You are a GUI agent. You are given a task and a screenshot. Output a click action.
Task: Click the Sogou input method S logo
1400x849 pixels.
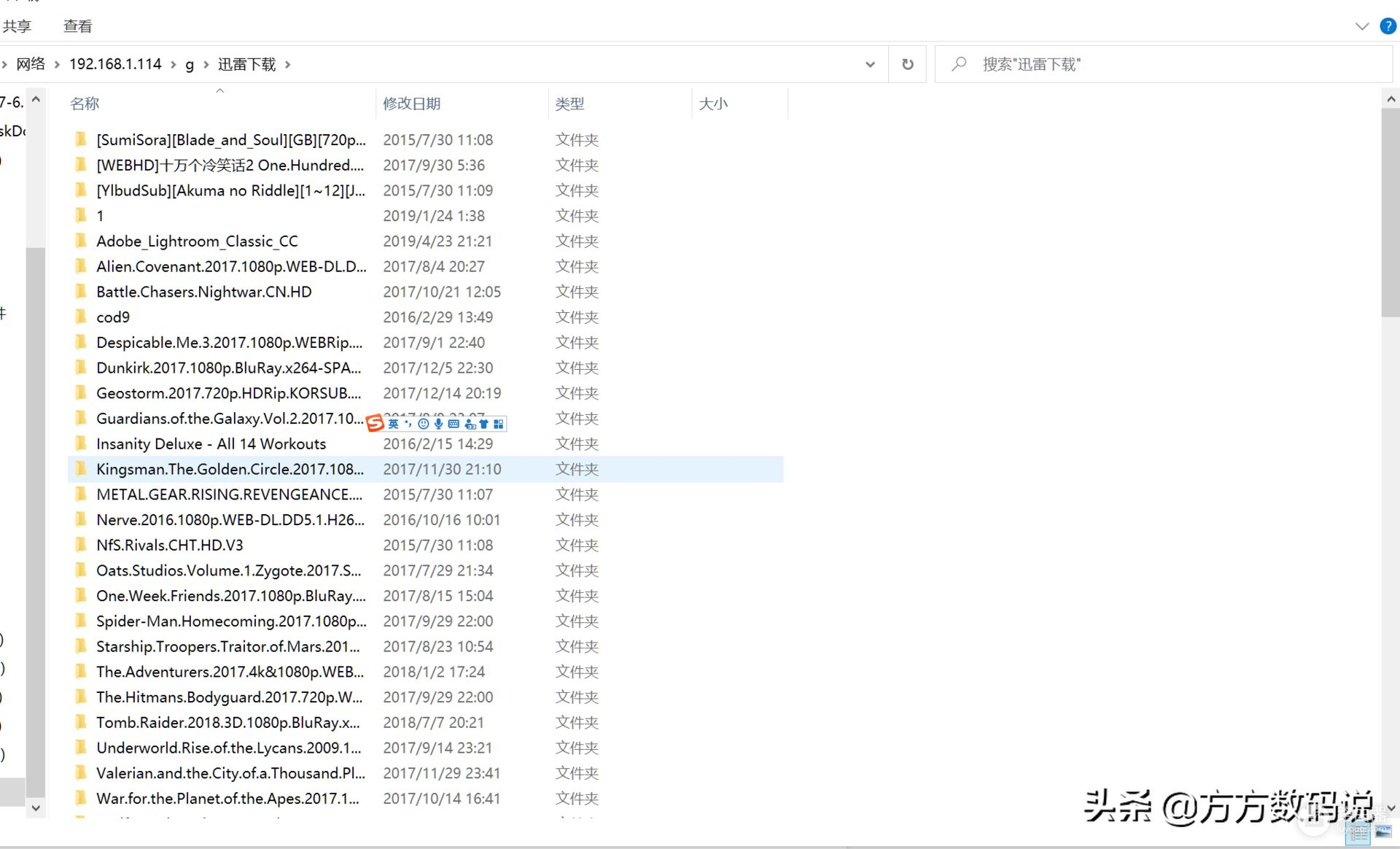(375, 423)
